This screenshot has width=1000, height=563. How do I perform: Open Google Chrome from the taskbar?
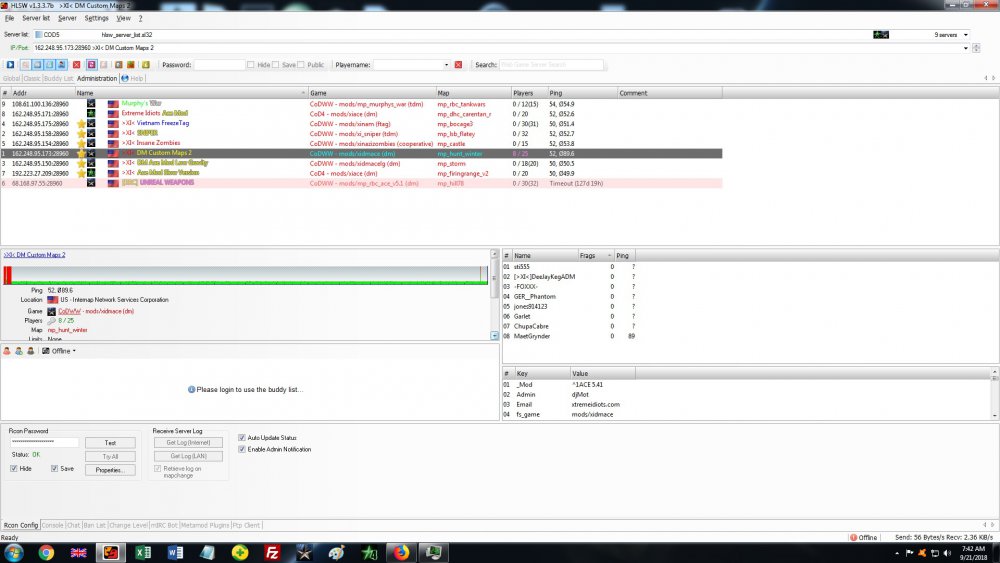pos(46,552)
